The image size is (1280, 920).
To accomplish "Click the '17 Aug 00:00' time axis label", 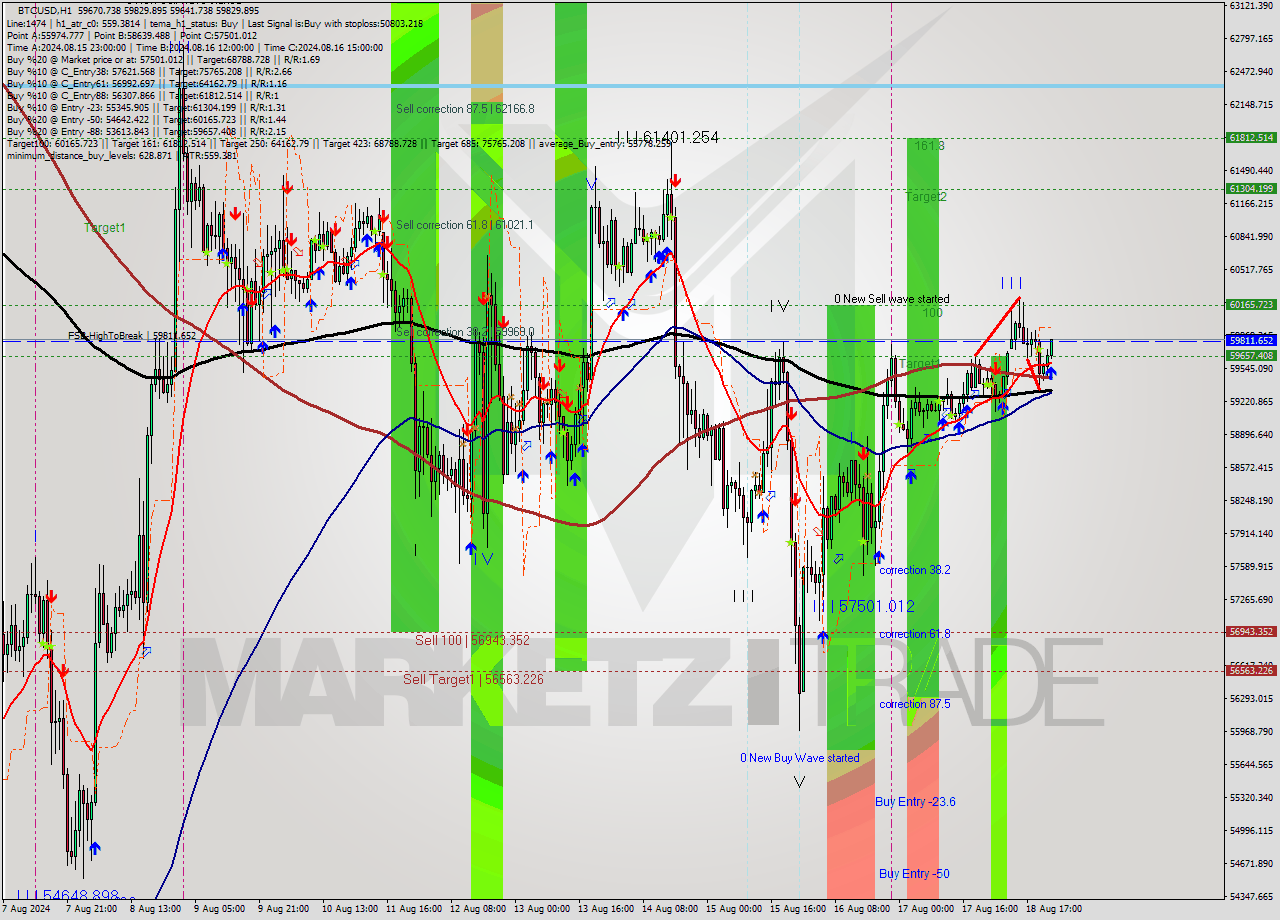I will pyautogui.click(x=924, y=910).
